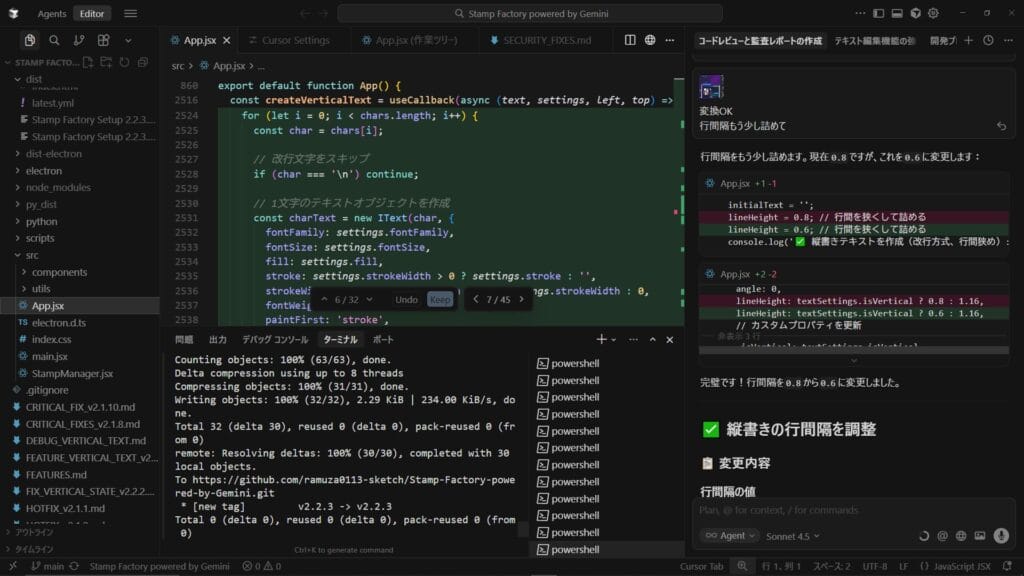Open the Agent mode dropdown

coord(727,535)
